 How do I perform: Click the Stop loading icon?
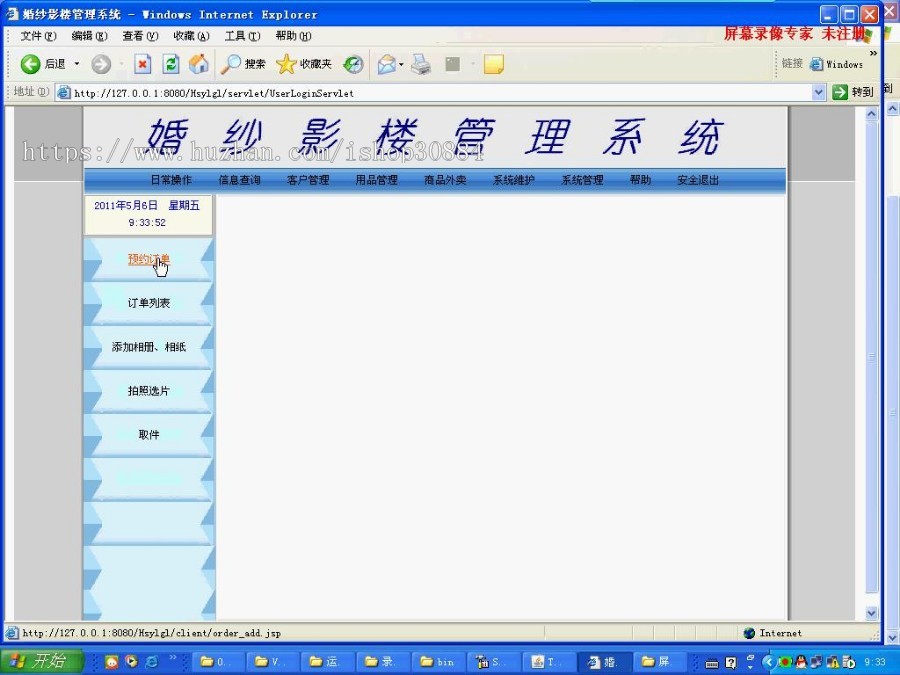pos(143,63)
